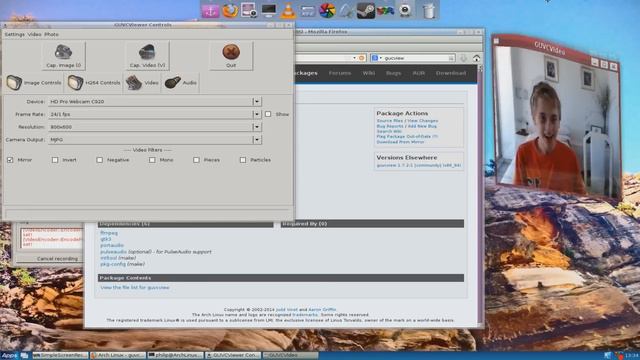
Task: Click the download arrow icon in Firefox toolbar
Action: 463,58
